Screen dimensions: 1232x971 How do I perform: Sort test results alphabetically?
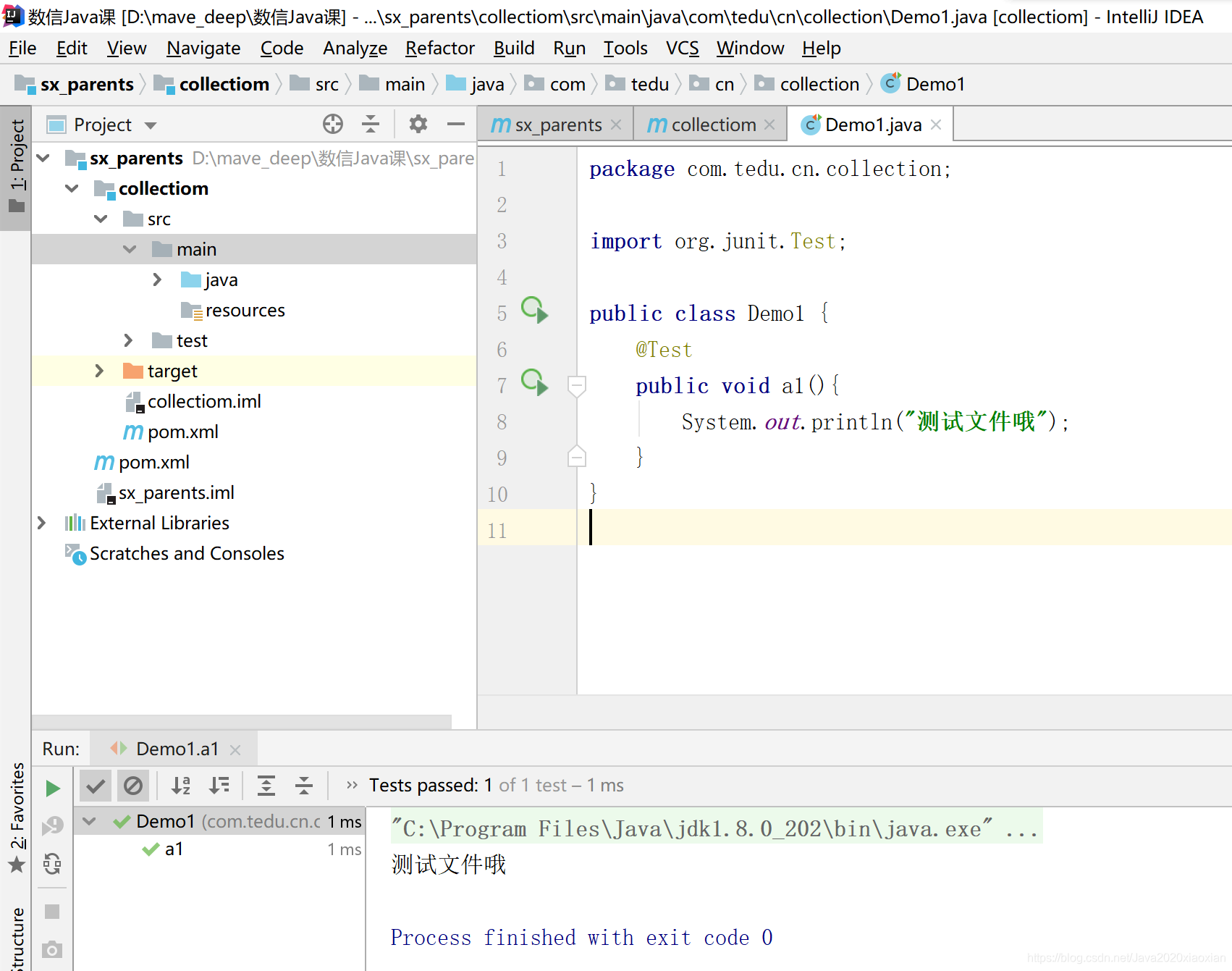[181, 786]
